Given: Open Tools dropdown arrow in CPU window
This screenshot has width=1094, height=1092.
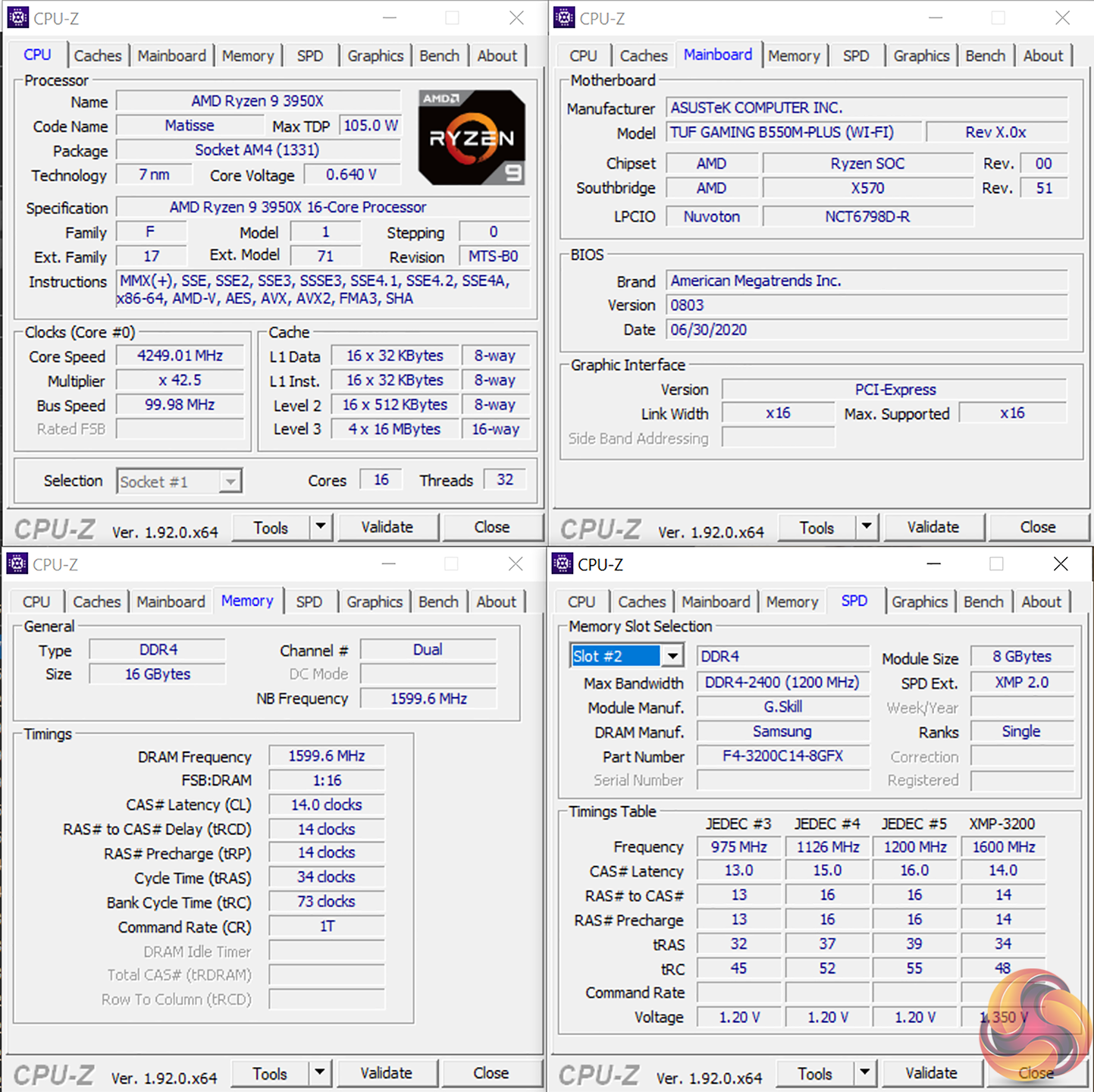Looking at the screenshot, I should coord(321,526).
